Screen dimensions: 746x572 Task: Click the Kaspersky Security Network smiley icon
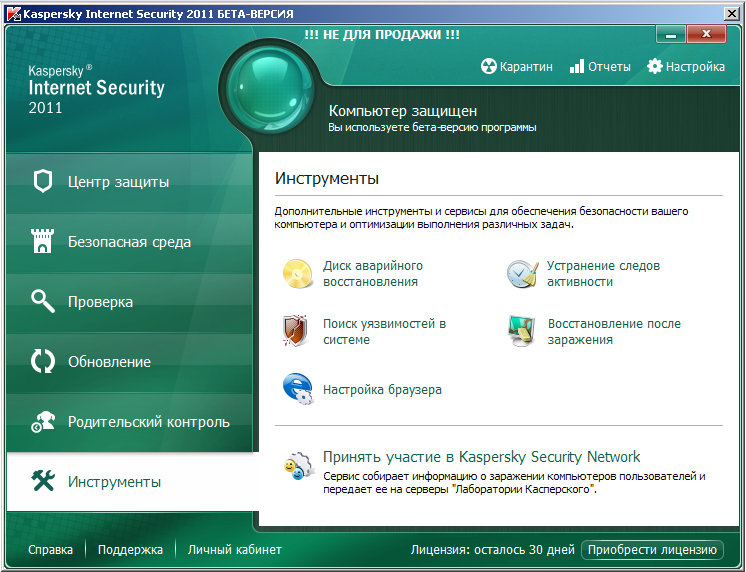[299, 465]
